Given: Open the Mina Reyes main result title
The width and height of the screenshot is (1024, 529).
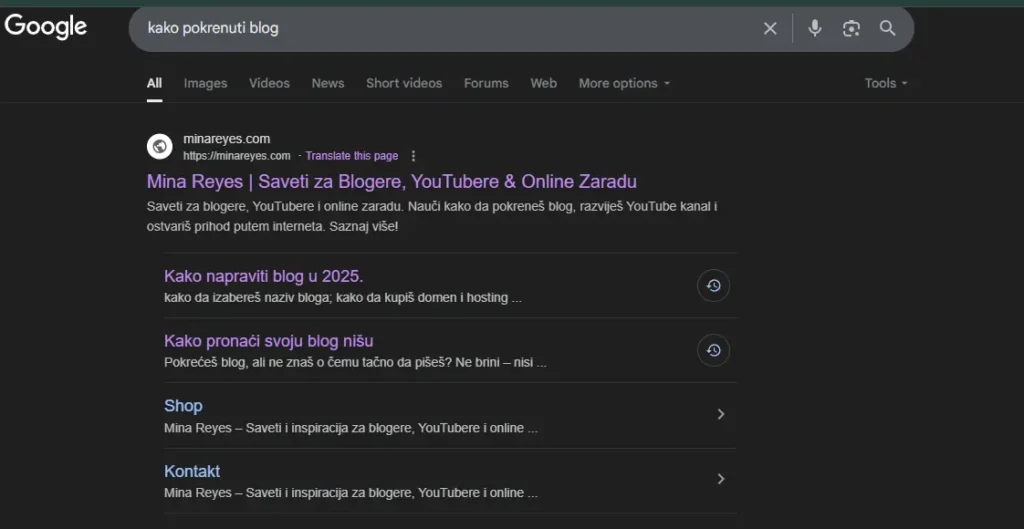Looking at the screenshot, I should [x=391, y=181].
